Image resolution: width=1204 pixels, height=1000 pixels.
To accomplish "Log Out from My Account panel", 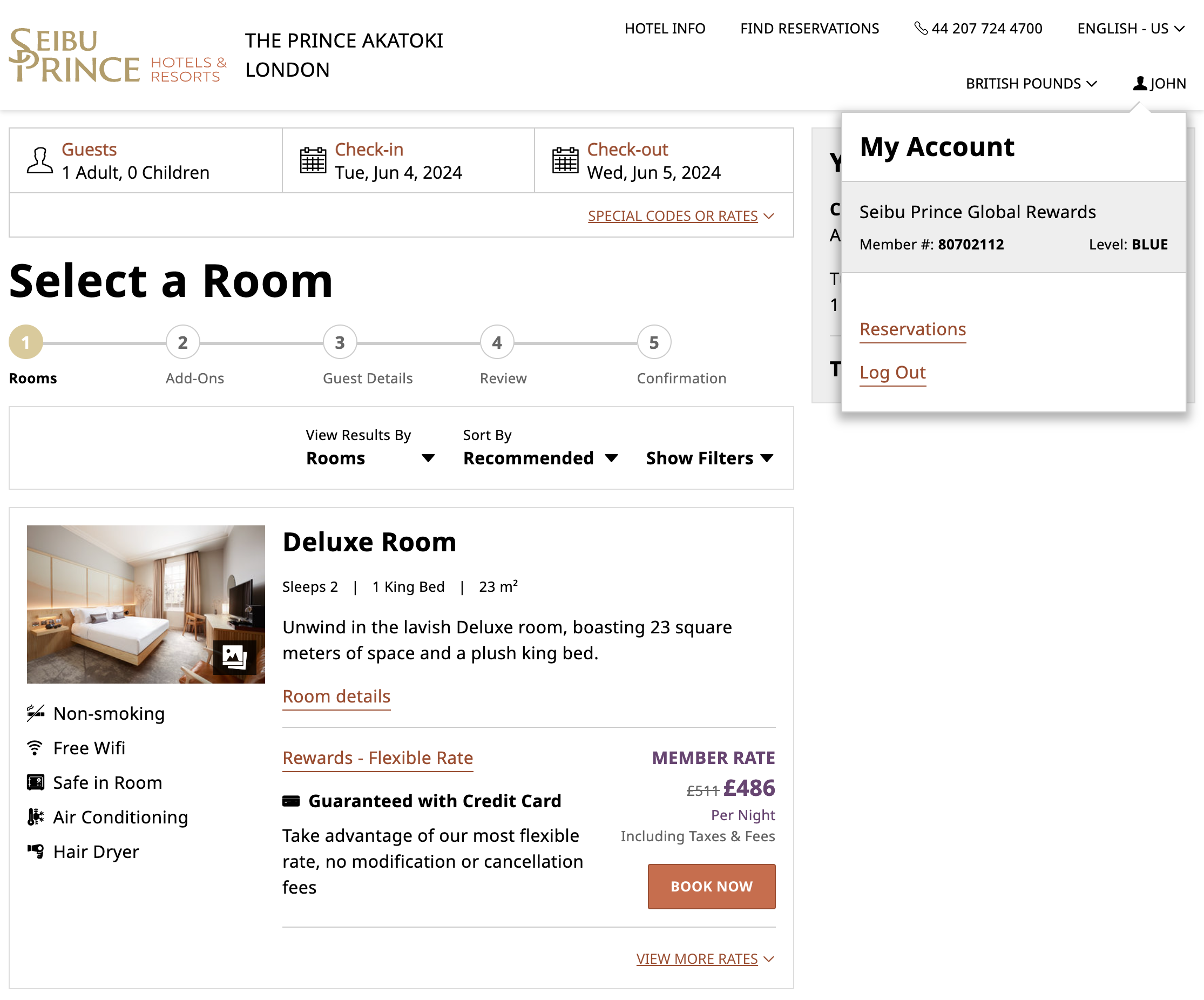I will pyautogui.click(x=892, y=373).
